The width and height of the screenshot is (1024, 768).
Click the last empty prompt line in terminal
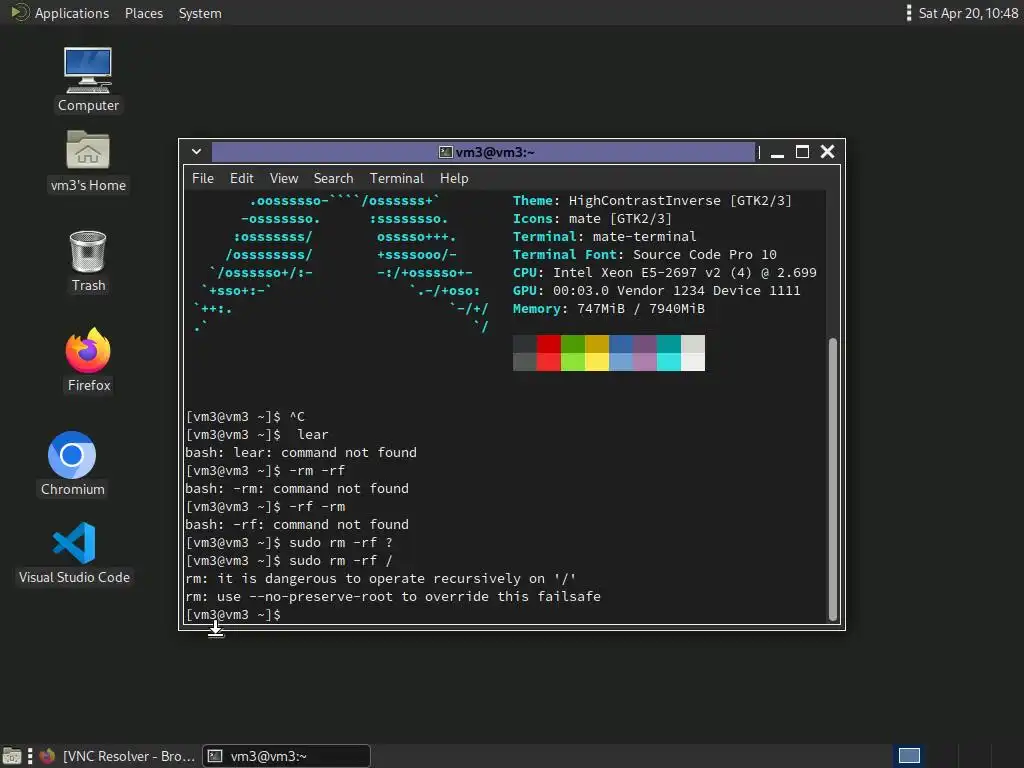click(x=233, y=615)
